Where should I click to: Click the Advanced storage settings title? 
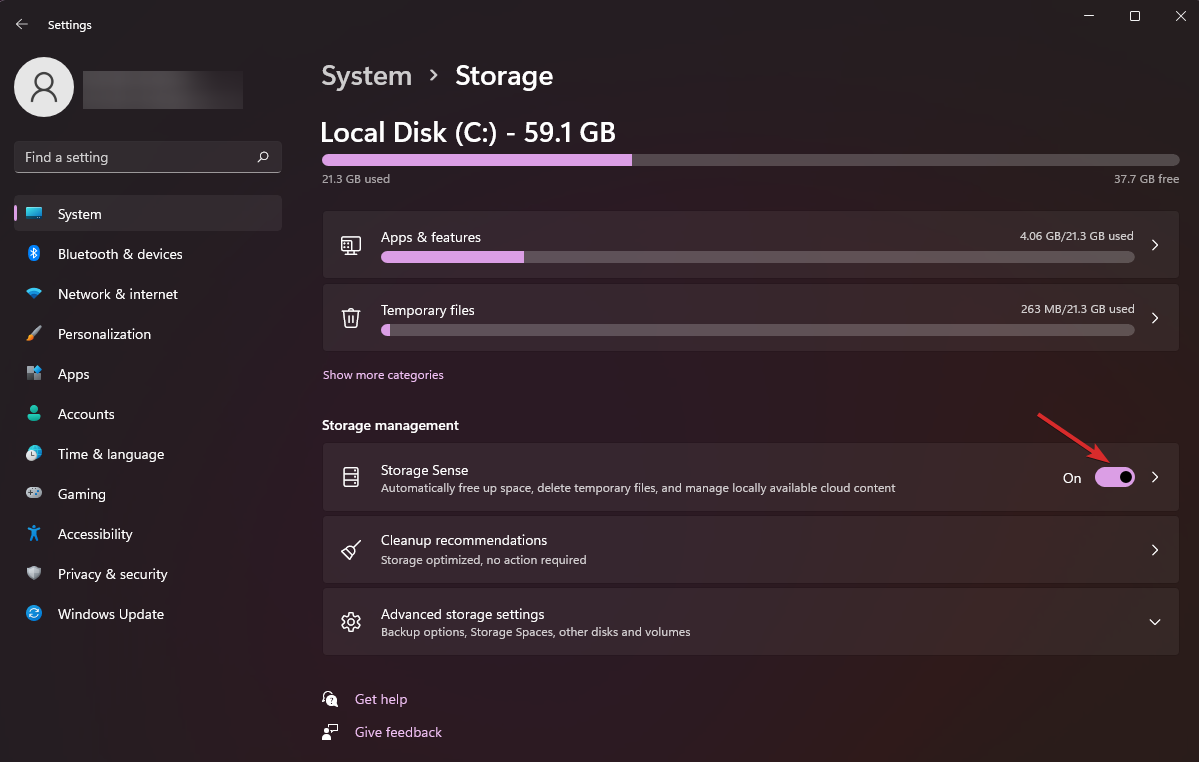pos(463,614)
